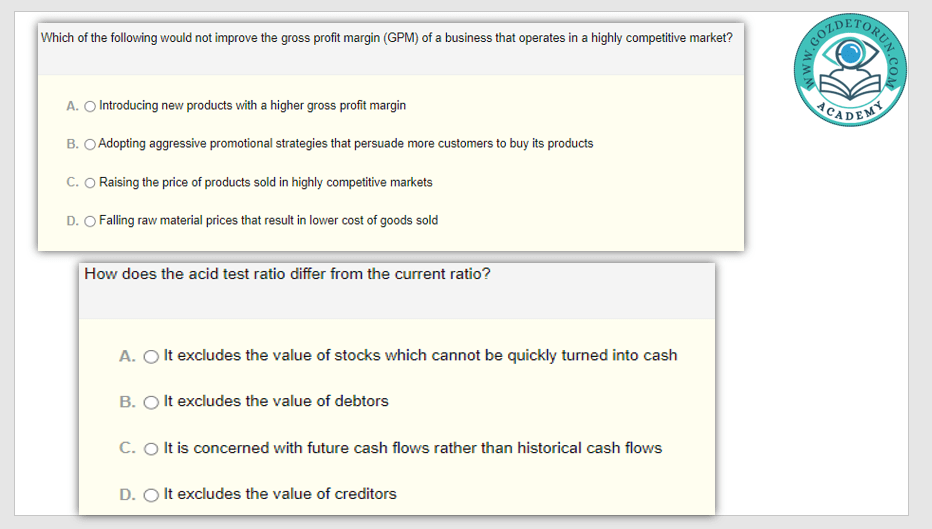932x529 pixels.
Task: Click the acid test ratio question text
Action: click(287, 273)
